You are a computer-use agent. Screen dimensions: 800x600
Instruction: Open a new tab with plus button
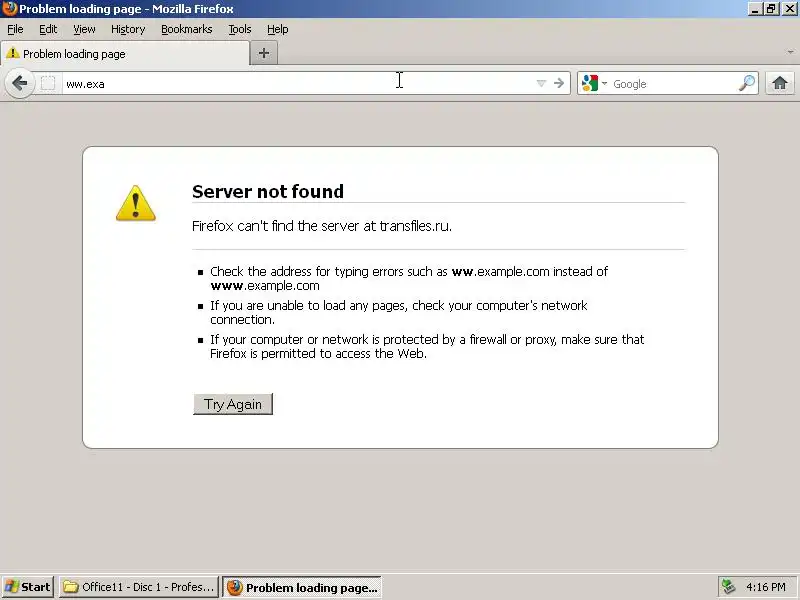click(x=264, y=53)
